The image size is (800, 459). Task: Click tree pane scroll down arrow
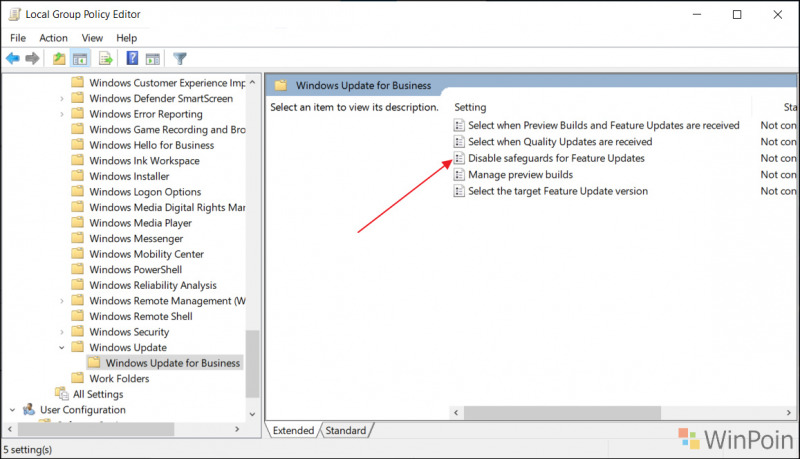click(253, 414)
